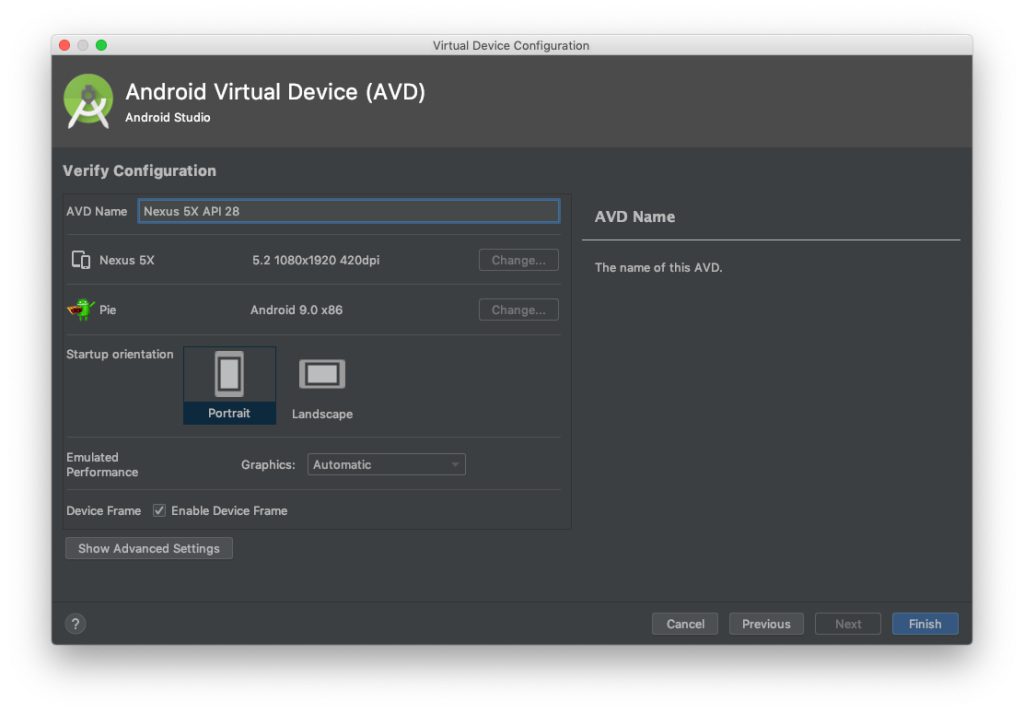Select Portrait startup orientation

click(x=229, y=385)
